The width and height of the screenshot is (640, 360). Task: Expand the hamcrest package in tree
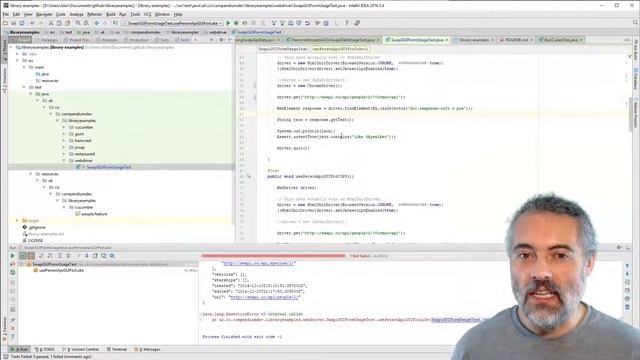click(x=64, y=140)
